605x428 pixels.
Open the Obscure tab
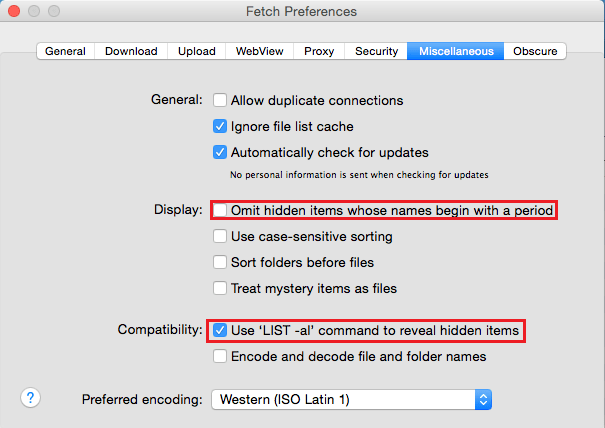(x=535, y=51)
